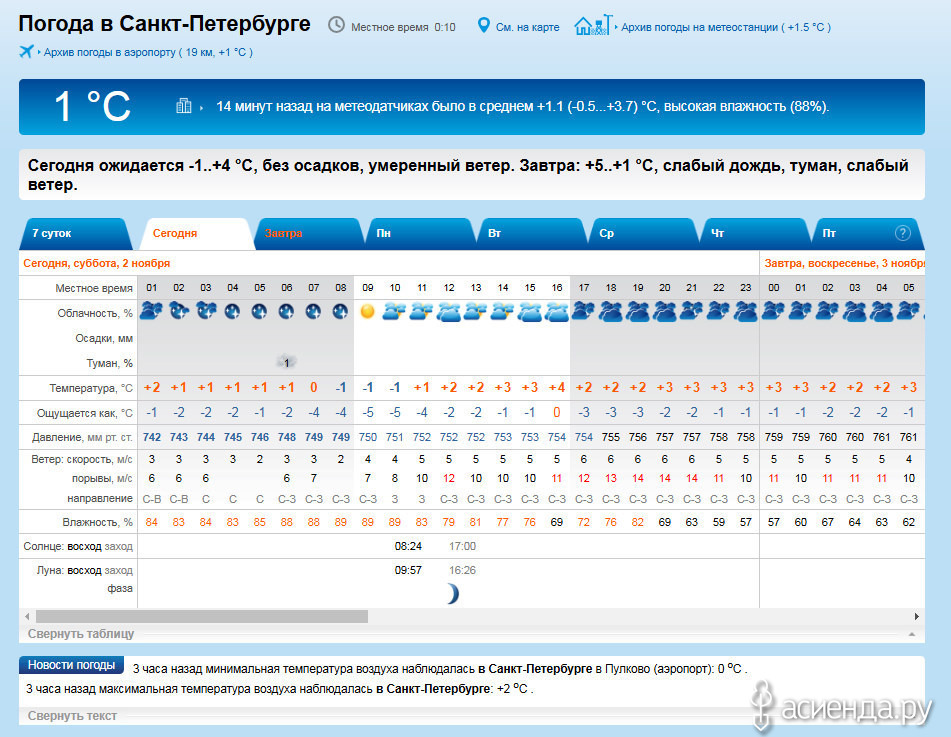Click the overcast icon at hour 18
Image resolution: width=951 pixels, height=737 pixels.
point(611,312)
